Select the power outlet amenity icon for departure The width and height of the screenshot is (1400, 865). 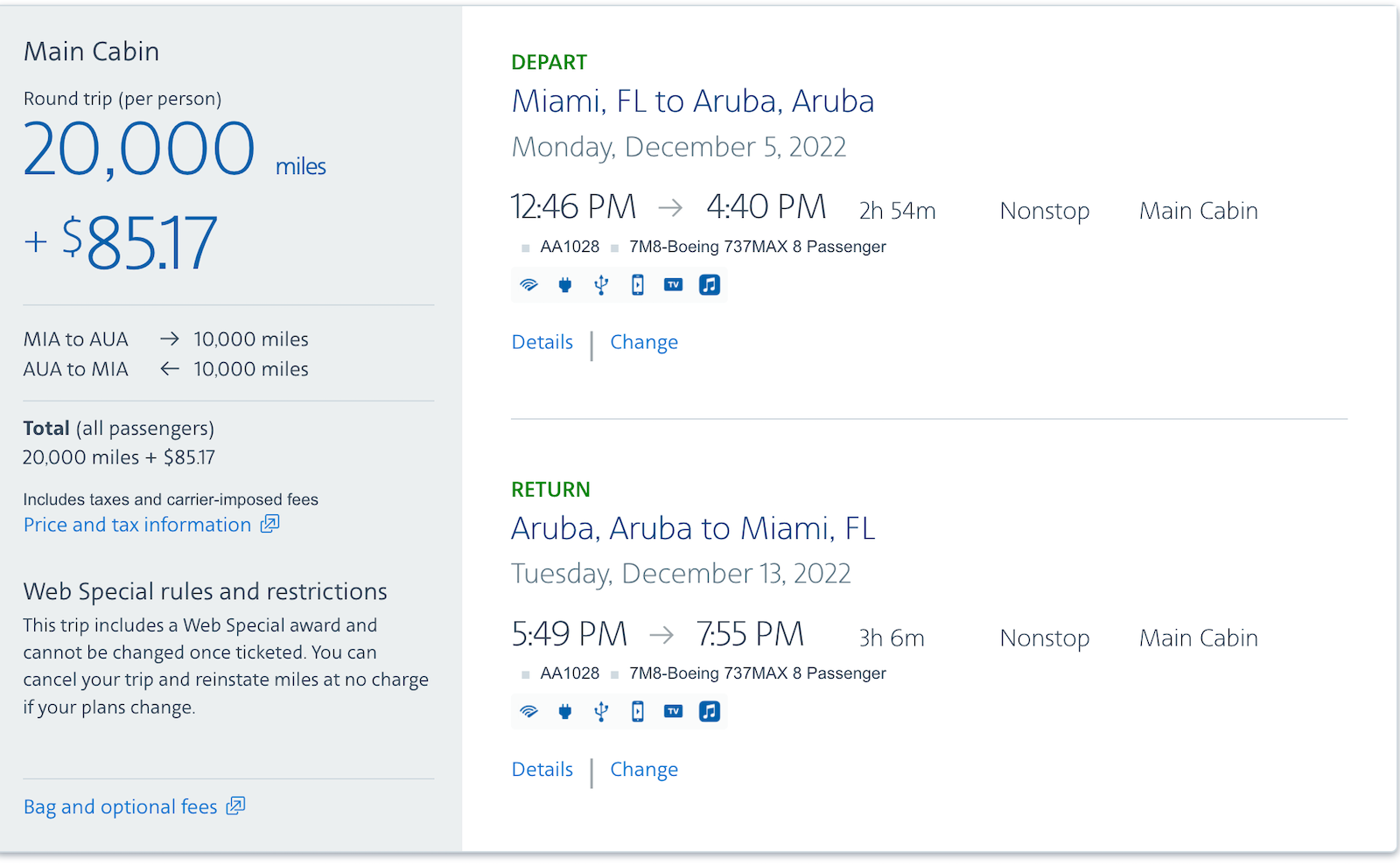pos(565,284)
